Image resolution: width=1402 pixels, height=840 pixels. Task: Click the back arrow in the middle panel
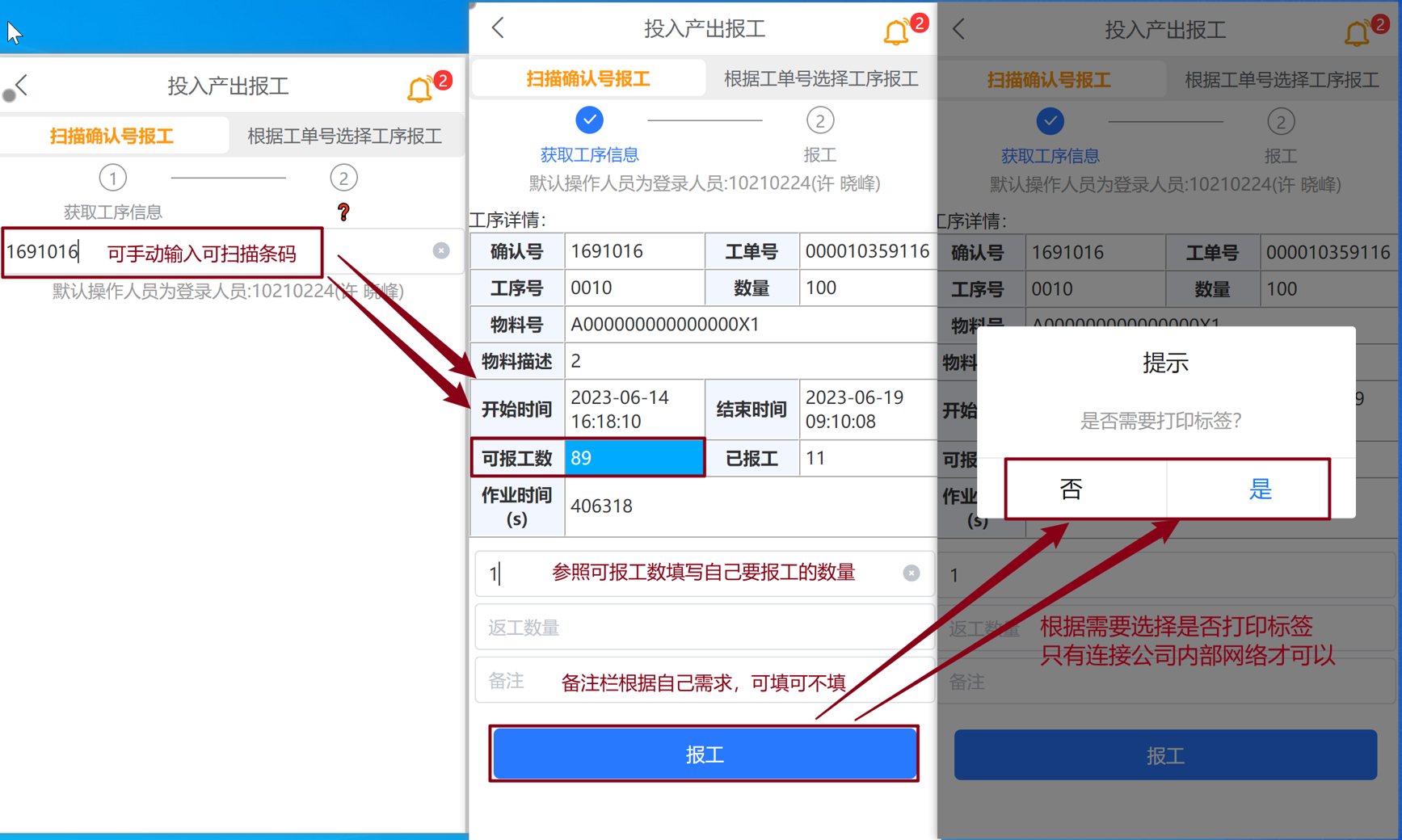point(498,27)
